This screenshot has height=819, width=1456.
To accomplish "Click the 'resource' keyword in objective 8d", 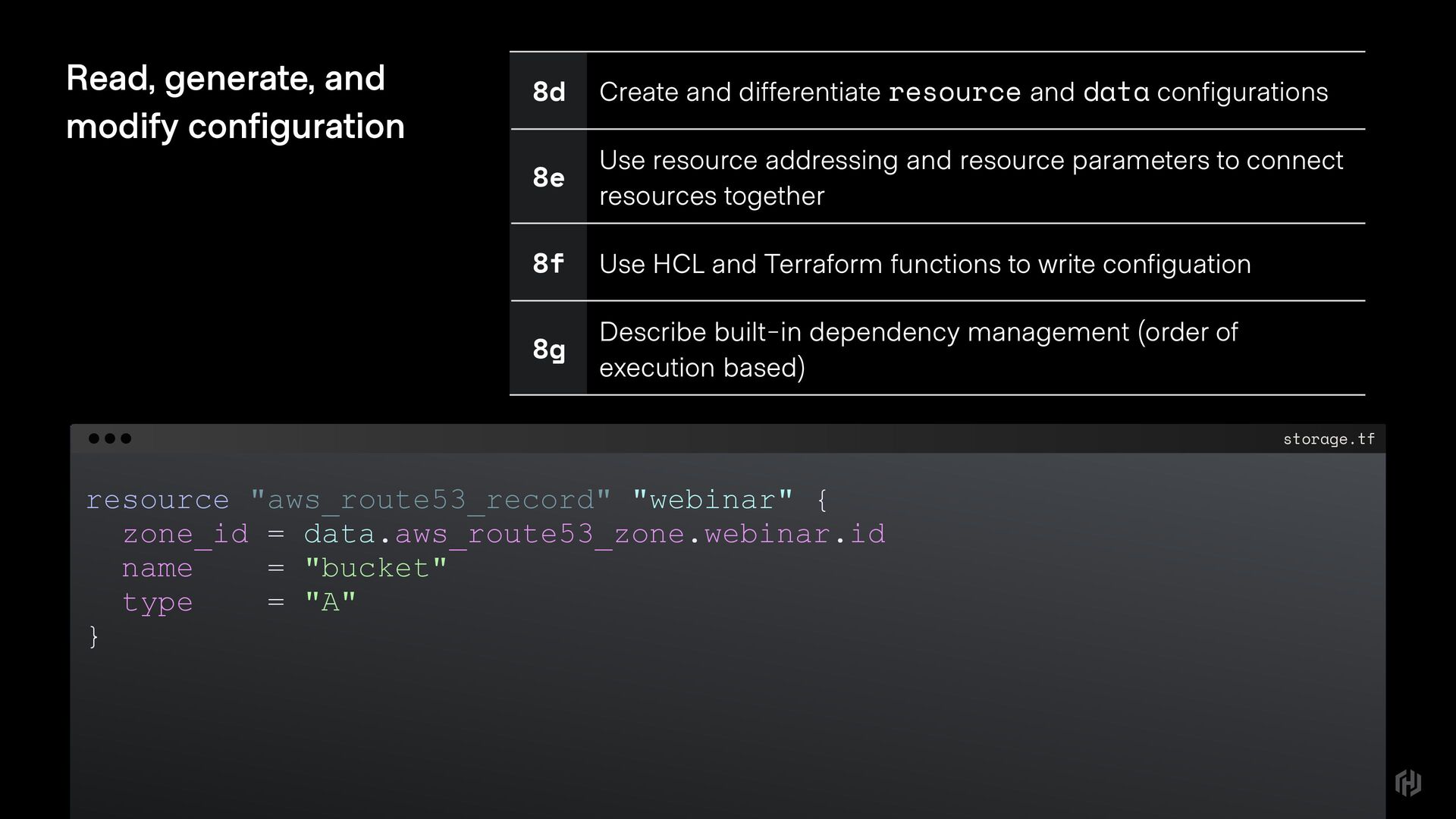I will pyautogui.click(x=954, y=93).
